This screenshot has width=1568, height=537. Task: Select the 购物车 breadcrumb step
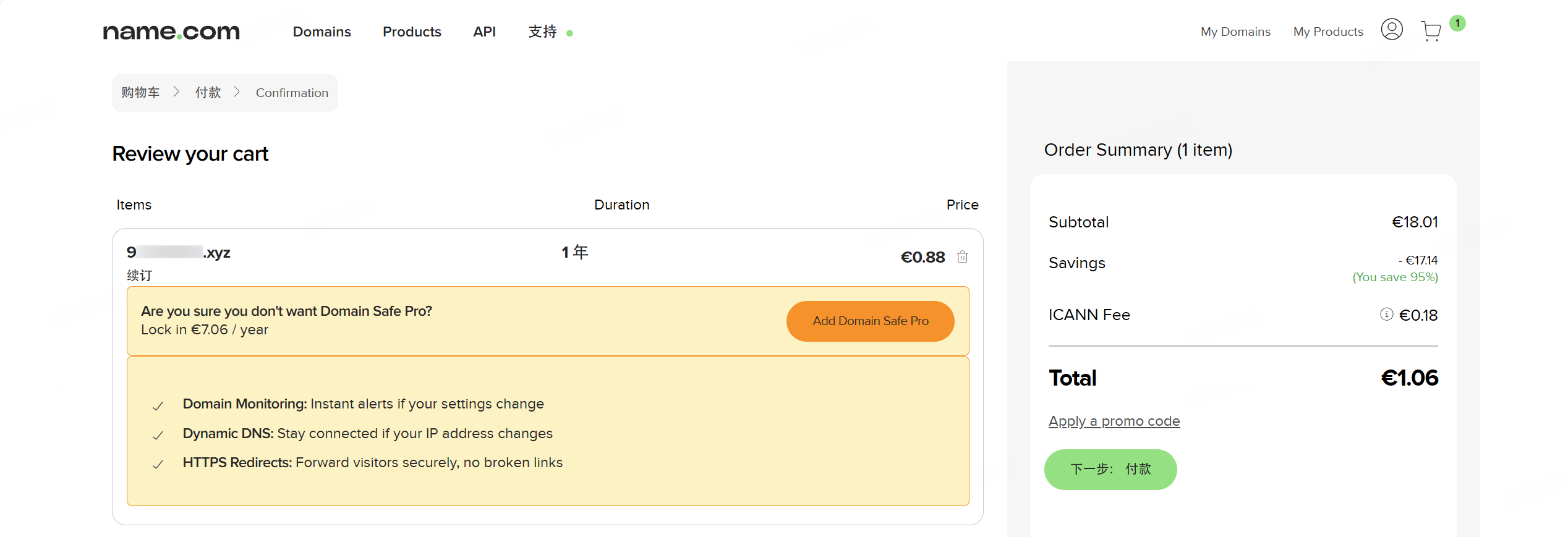140,92
